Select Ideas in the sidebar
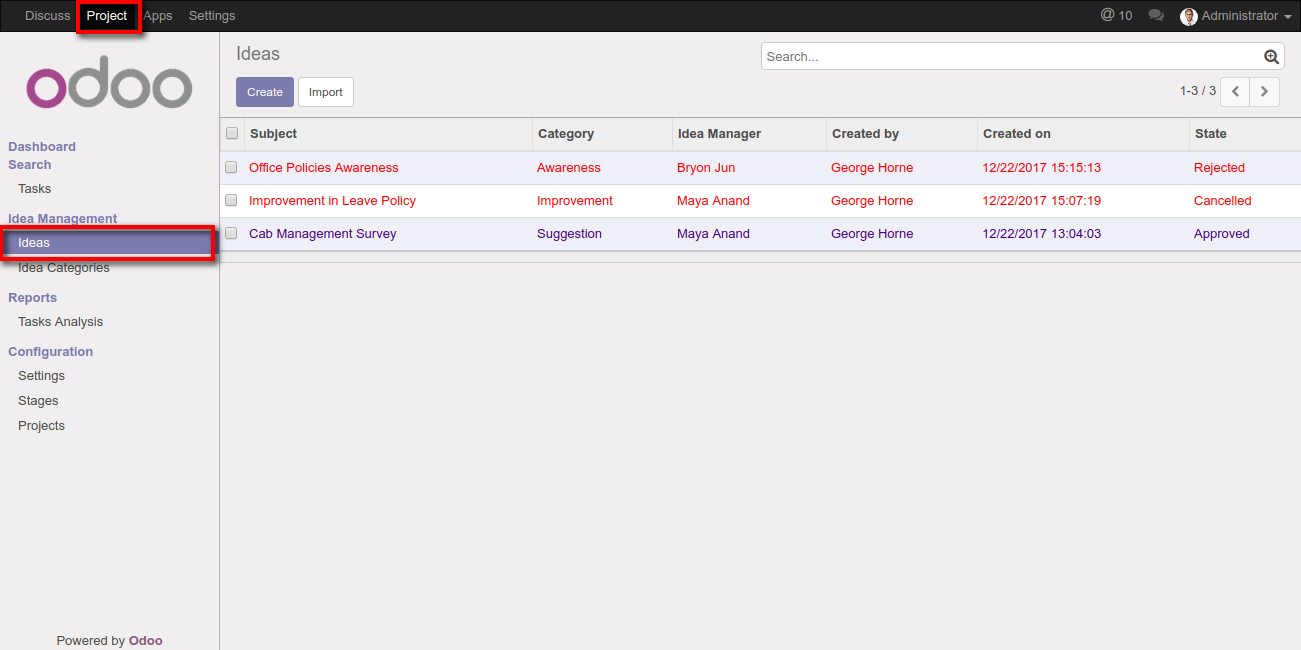Image resolution: width=1301 pixels, height=650 pixels. (109, 243)
